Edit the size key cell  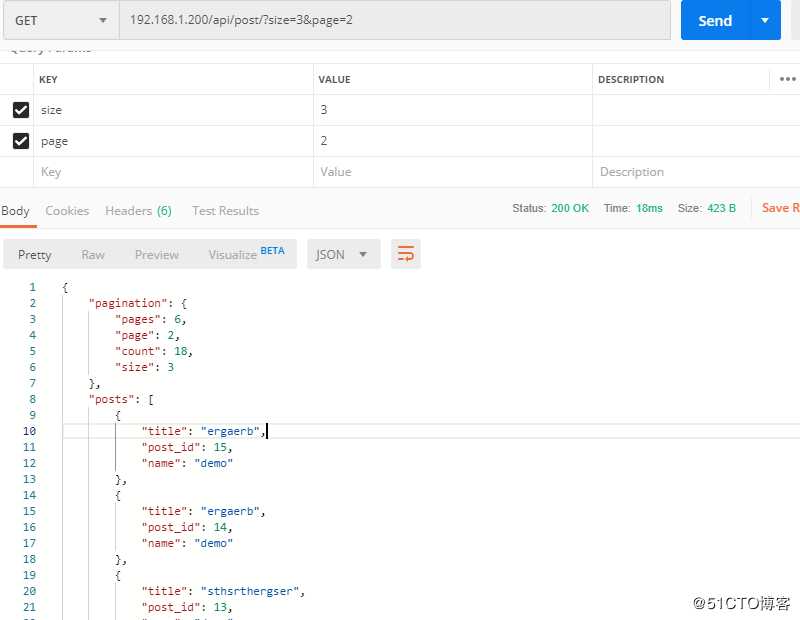click(173, 110)
